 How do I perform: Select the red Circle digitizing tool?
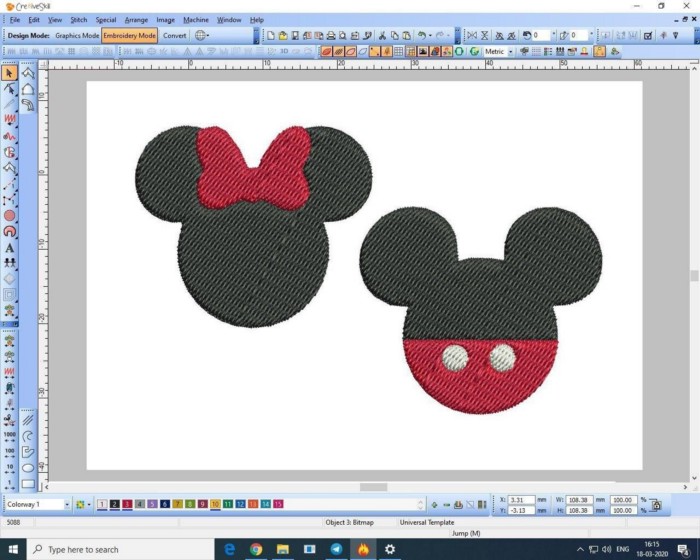pos(9,216)
